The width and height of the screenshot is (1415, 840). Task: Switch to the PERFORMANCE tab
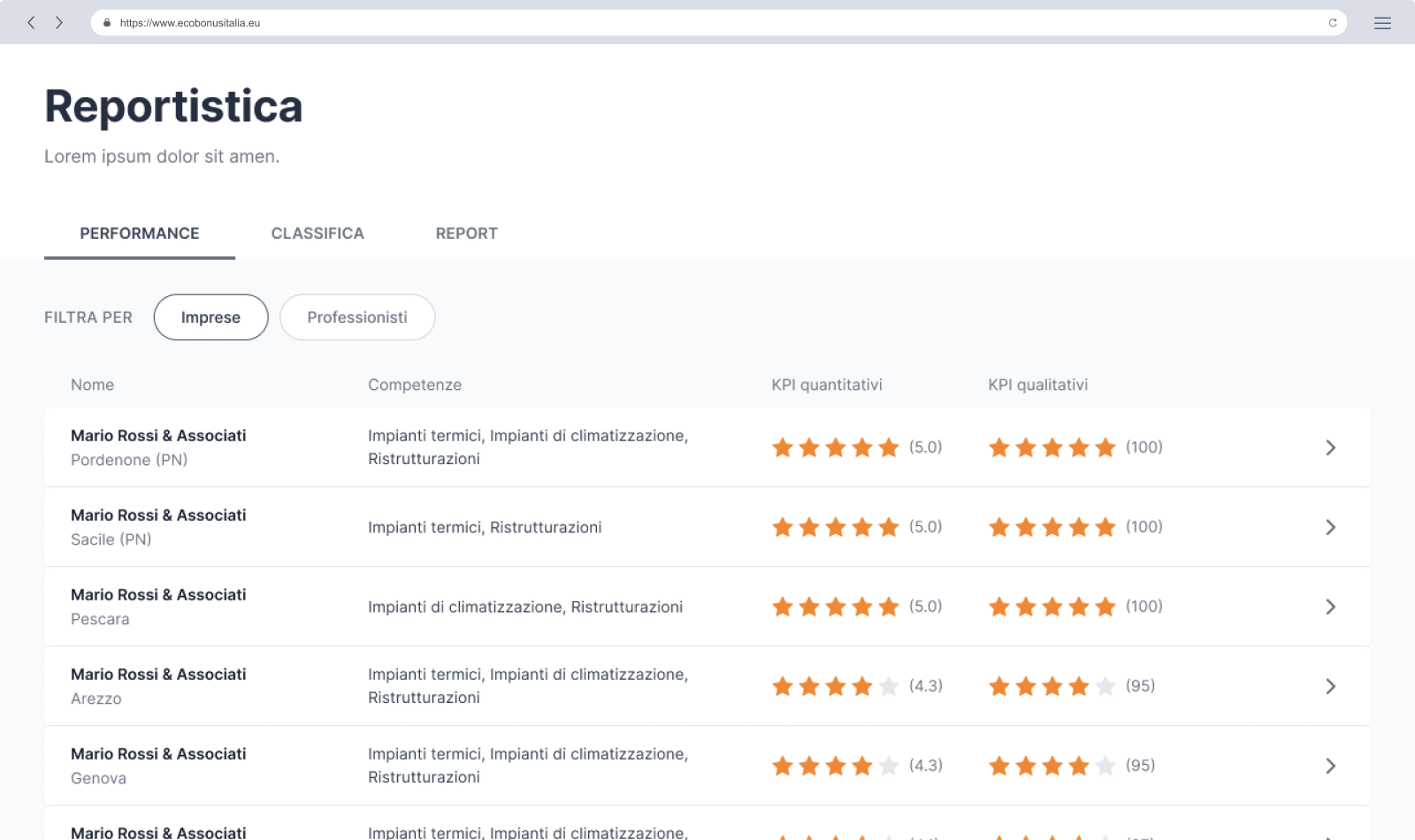(x=140, y=233)
